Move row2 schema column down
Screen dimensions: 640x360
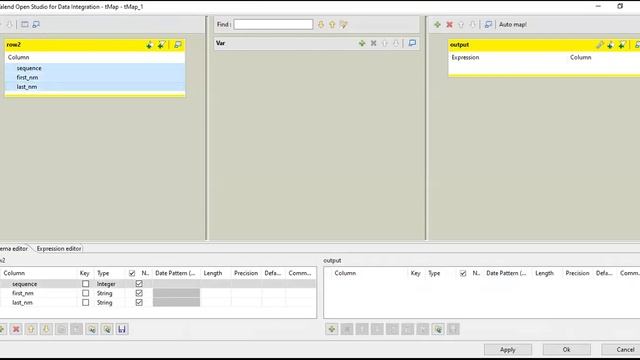(46, 329)
